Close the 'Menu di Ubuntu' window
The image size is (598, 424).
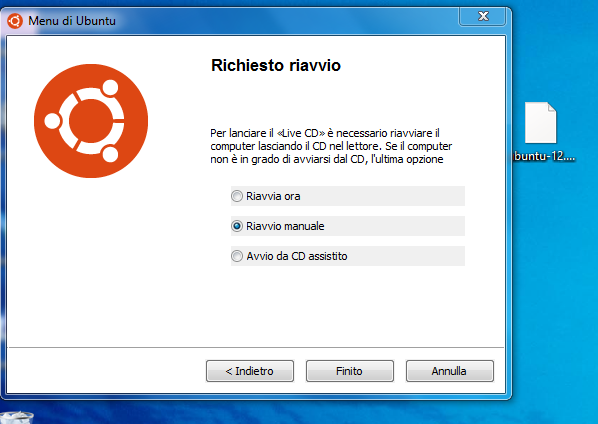[x=483, y=16]
